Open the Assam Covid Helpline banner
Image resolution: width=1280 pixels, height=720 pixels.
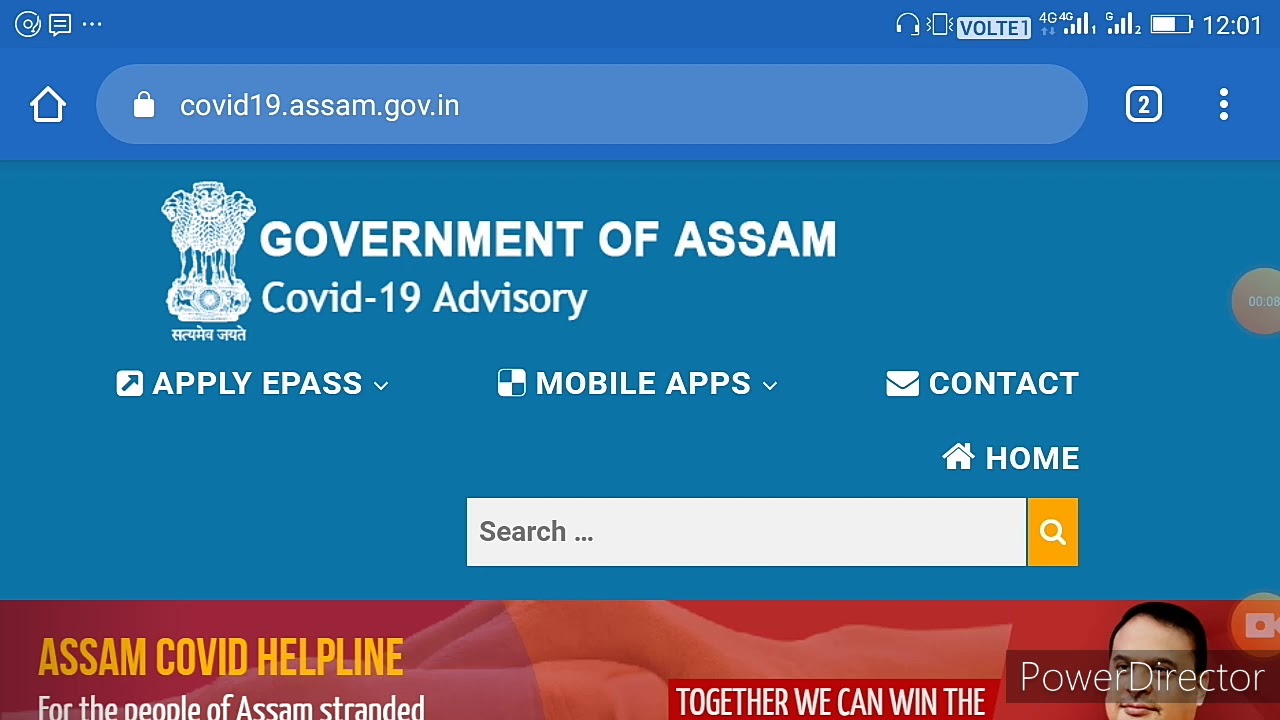click(640, 660)
